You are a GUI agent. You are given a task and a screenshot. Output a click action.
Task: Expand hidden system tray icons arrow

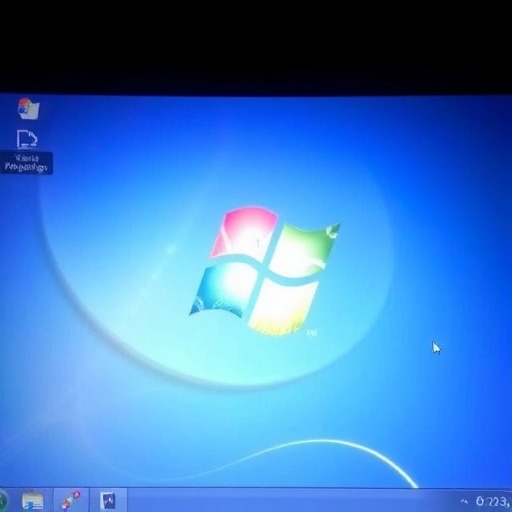[x=464, y=501]
